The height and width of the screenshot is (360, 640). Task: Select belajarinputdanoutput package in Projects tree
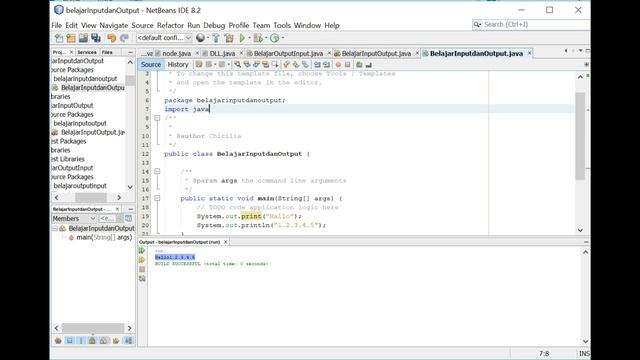(x=85, y=79)
